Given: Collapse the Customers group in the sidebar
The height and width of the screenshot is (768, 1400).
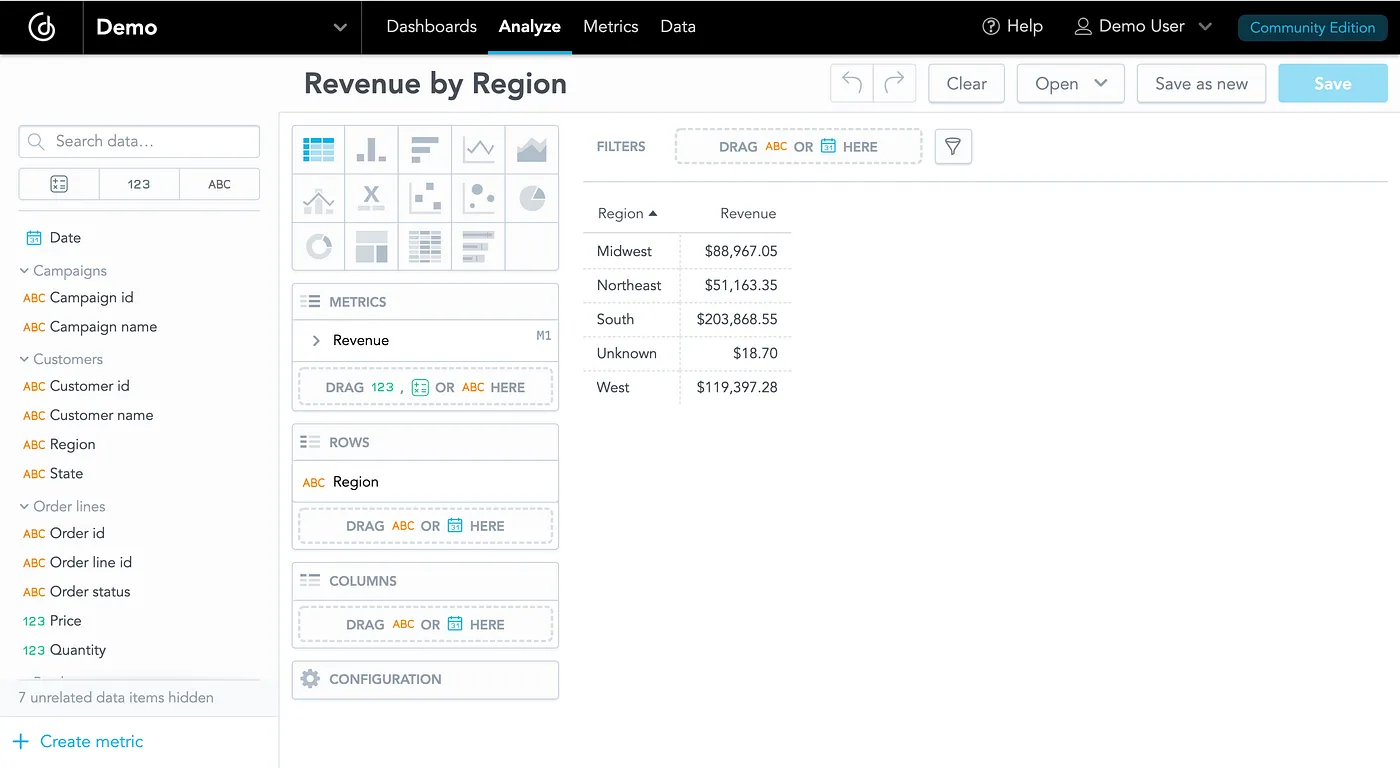Looking at the screenshot, I should (x=22, y=358).
